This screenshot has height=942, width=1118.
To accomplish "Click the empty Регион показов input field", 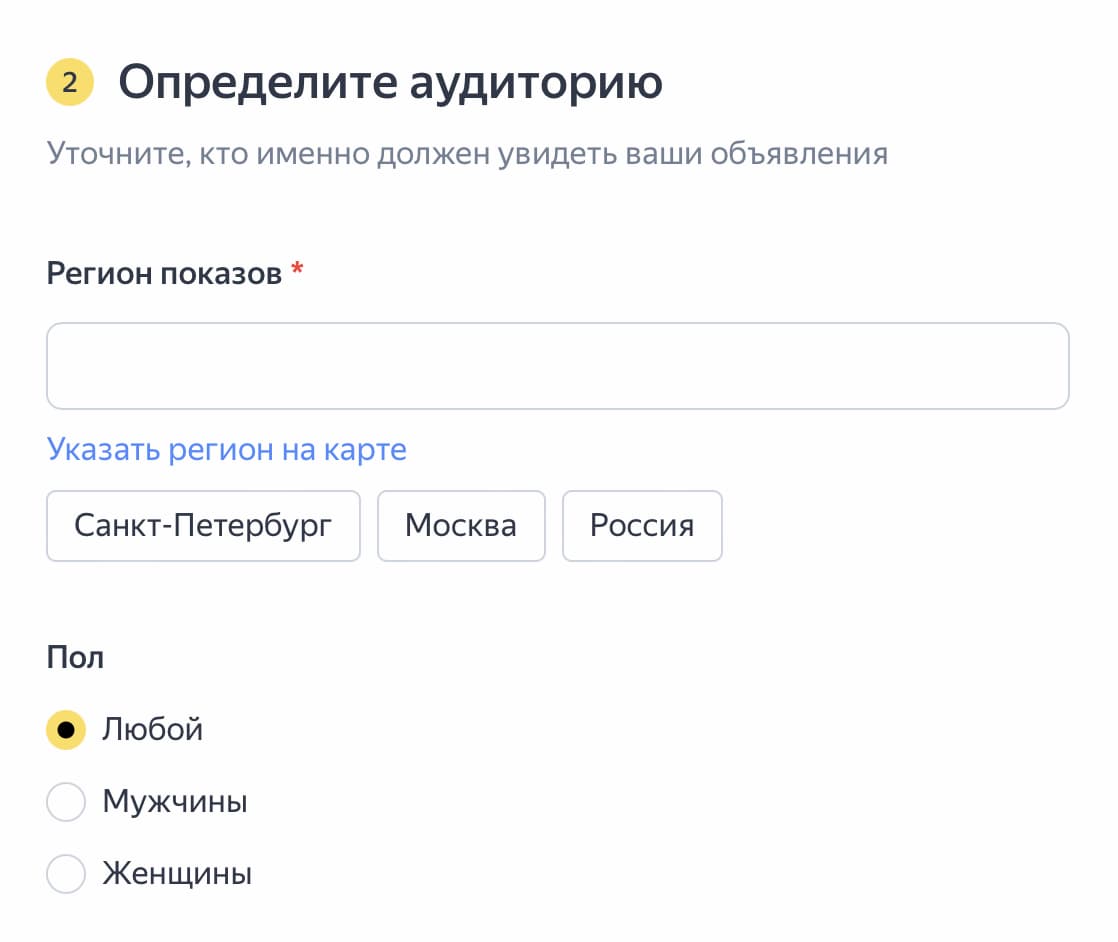I will click(557, 366).
